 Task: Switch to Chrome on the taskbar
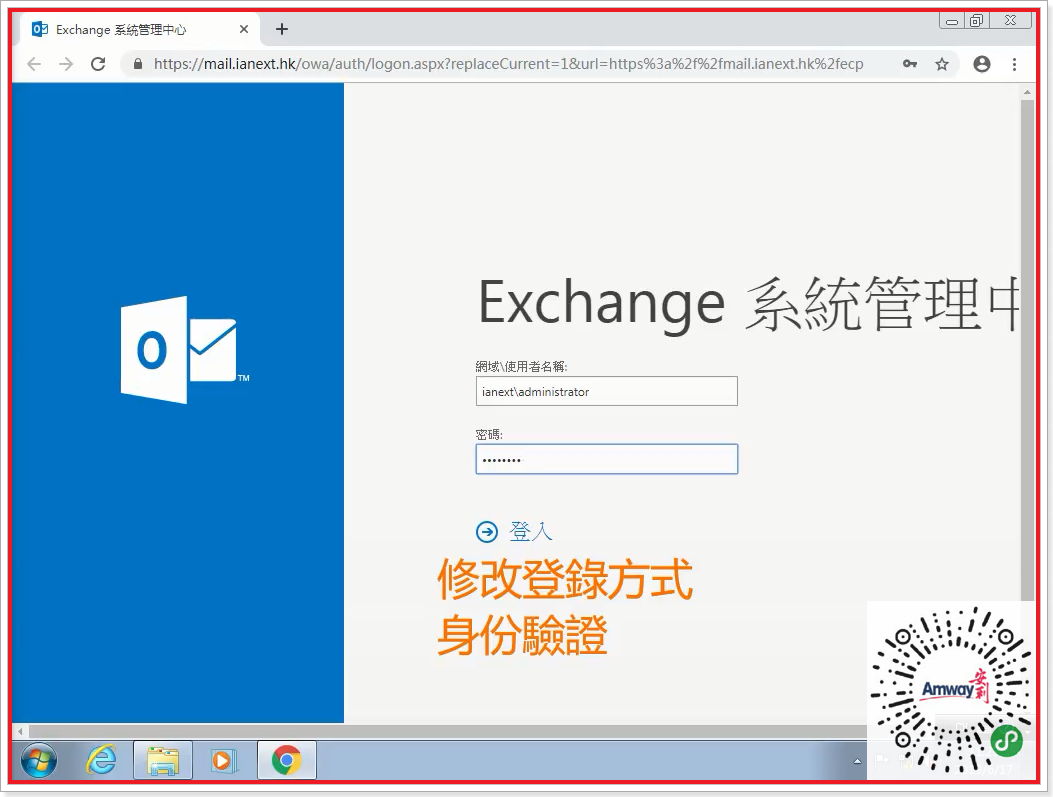(287, 760)
